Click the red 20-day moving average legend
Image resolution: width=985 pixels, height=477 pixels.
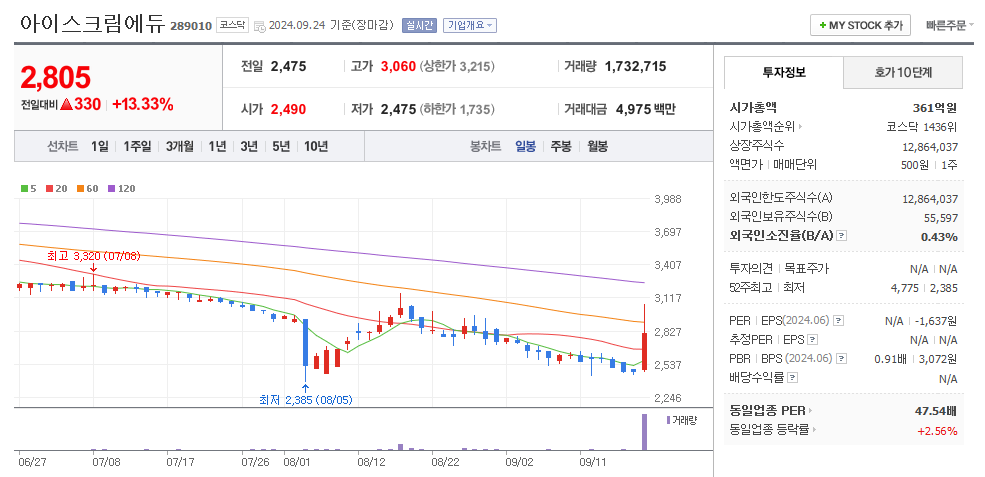coord(57,188)
